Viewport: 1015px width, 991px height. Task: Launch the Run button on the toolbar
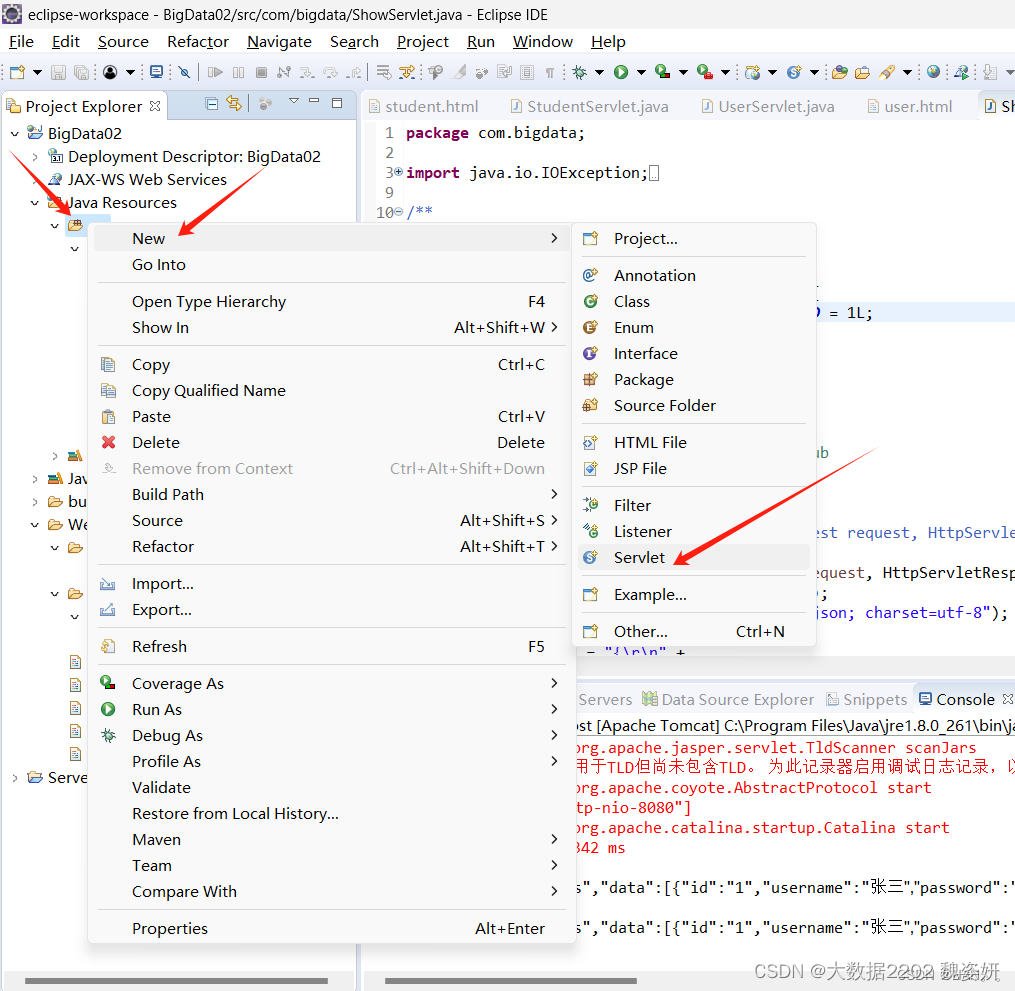point(620,72)
